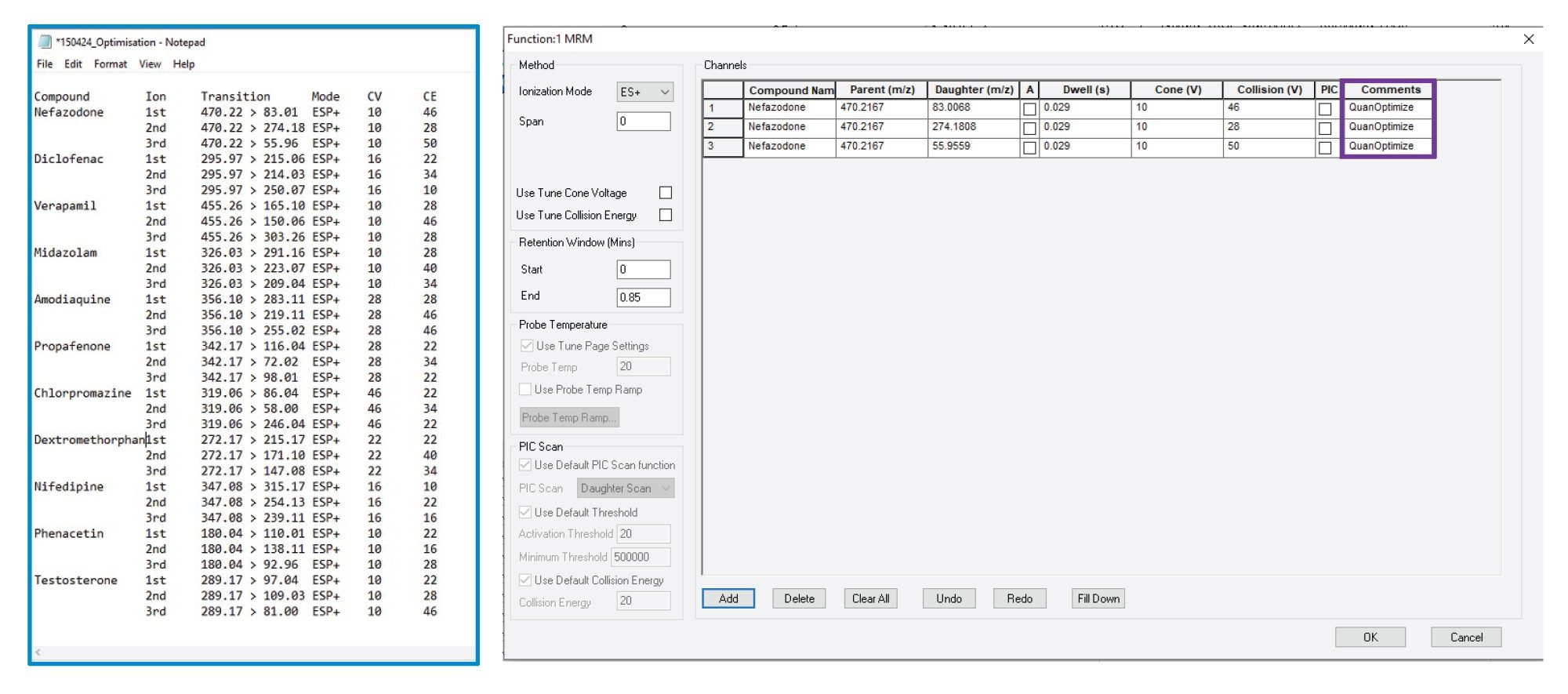Image resolution: width=1568 pixels, height=694 pixels.
Task: Click the Cone (V) column header
Action: click(1178, 90)
